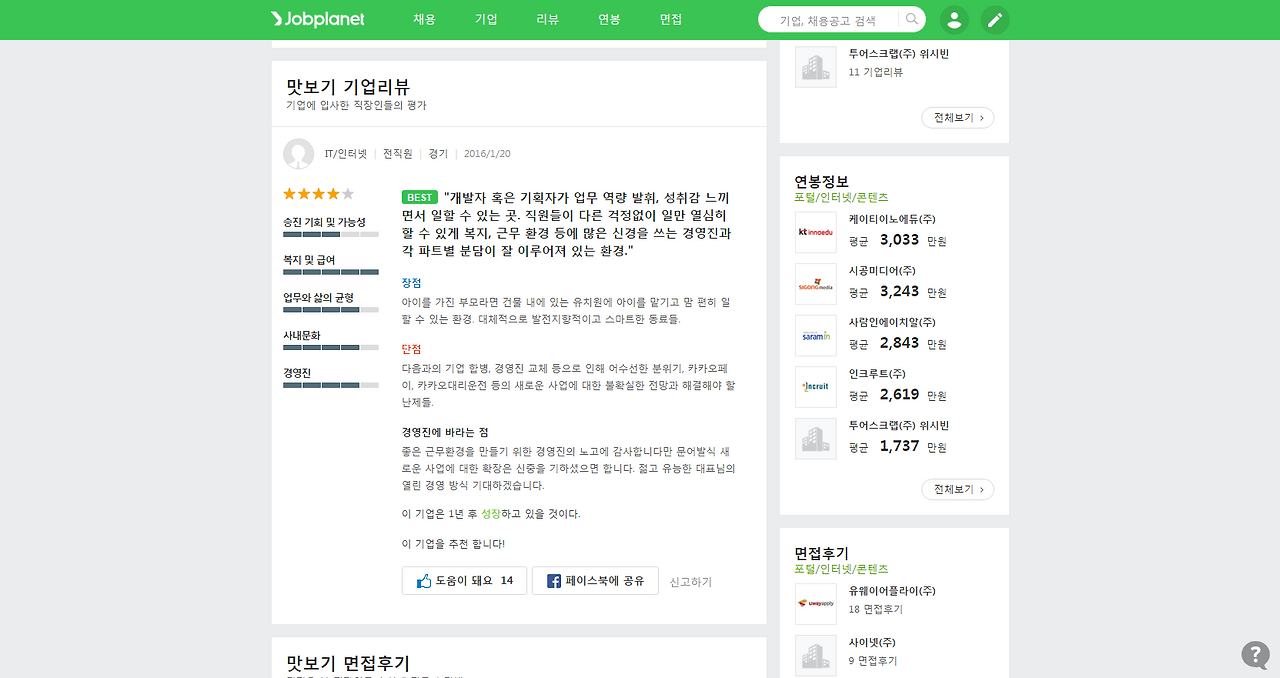Expand 전체보기 under 연봉정보 section
The height and width of the screenshot is (678, 1280).
point(956,489)
